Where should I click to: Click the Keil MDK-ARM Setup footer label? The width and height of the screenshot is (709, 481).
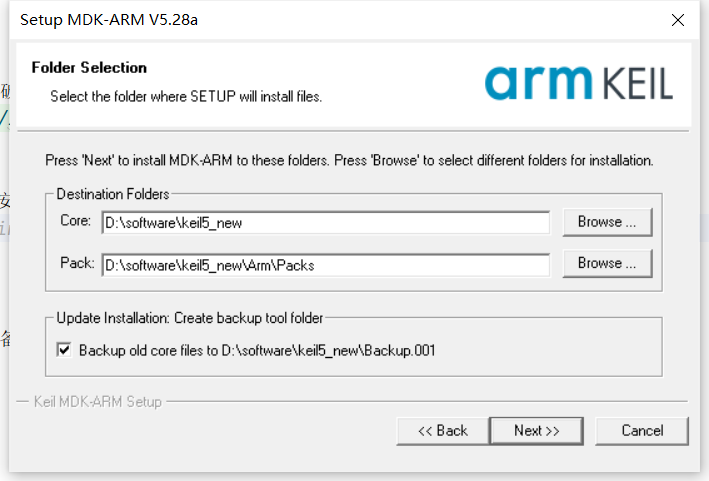coord(98,401)
